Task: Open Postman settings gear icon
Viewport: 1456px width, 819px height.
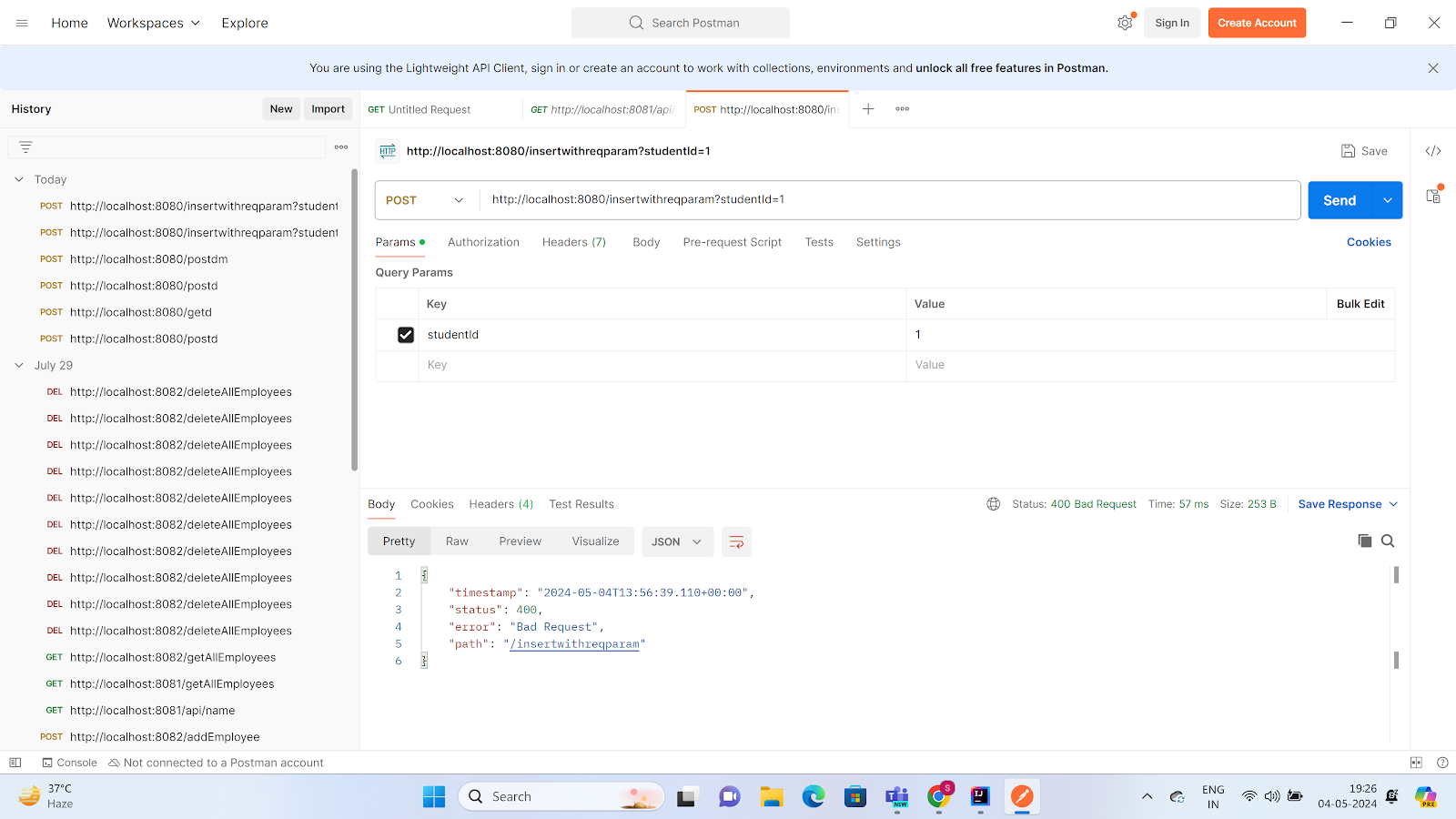Action: pos(1126,23)
